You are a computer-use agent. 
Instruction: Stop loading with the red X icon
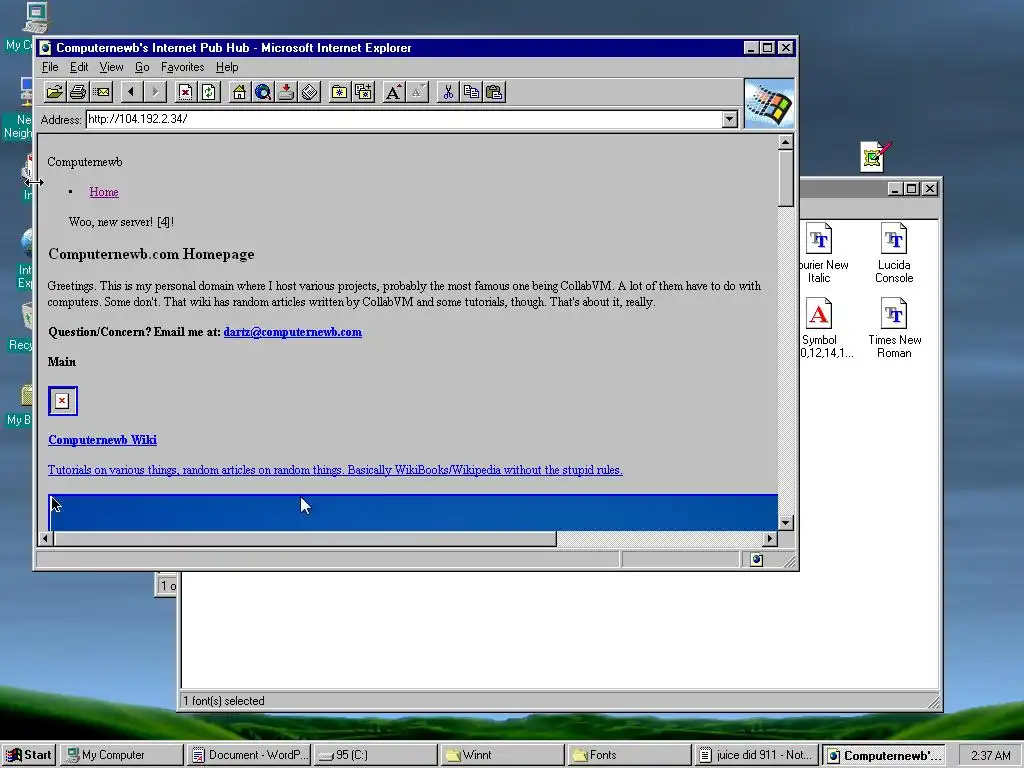point(185,92)
